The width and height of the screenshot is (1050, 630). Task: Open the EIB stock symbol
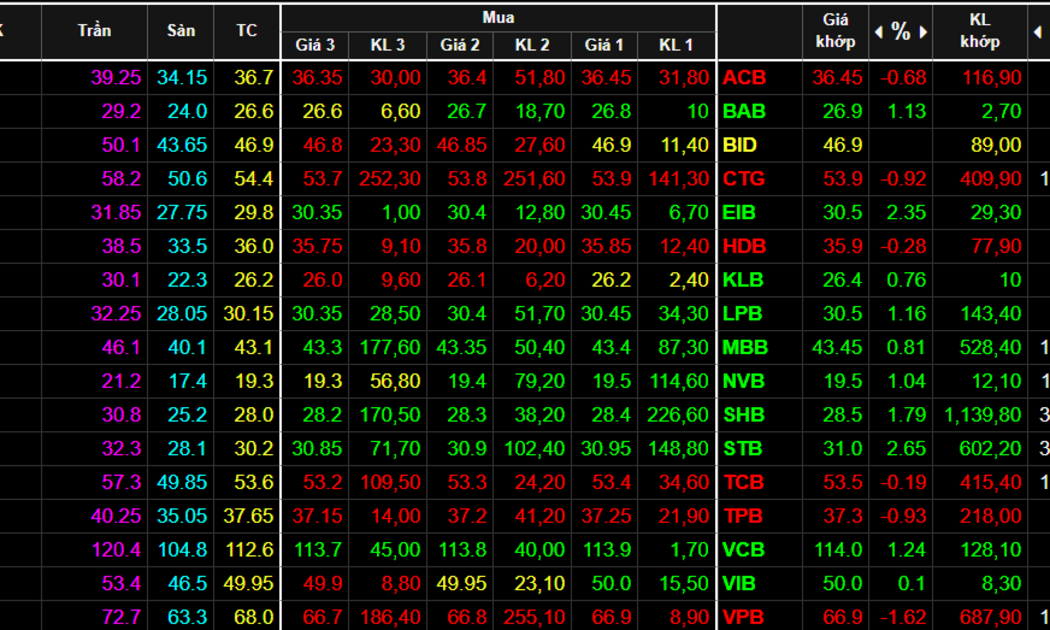tap(739, 212)
